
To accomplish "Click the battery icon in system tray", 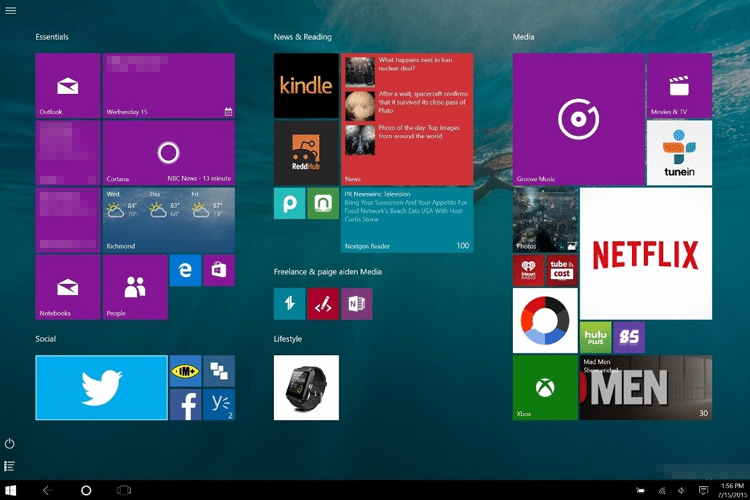I will (x=640, y=490).
